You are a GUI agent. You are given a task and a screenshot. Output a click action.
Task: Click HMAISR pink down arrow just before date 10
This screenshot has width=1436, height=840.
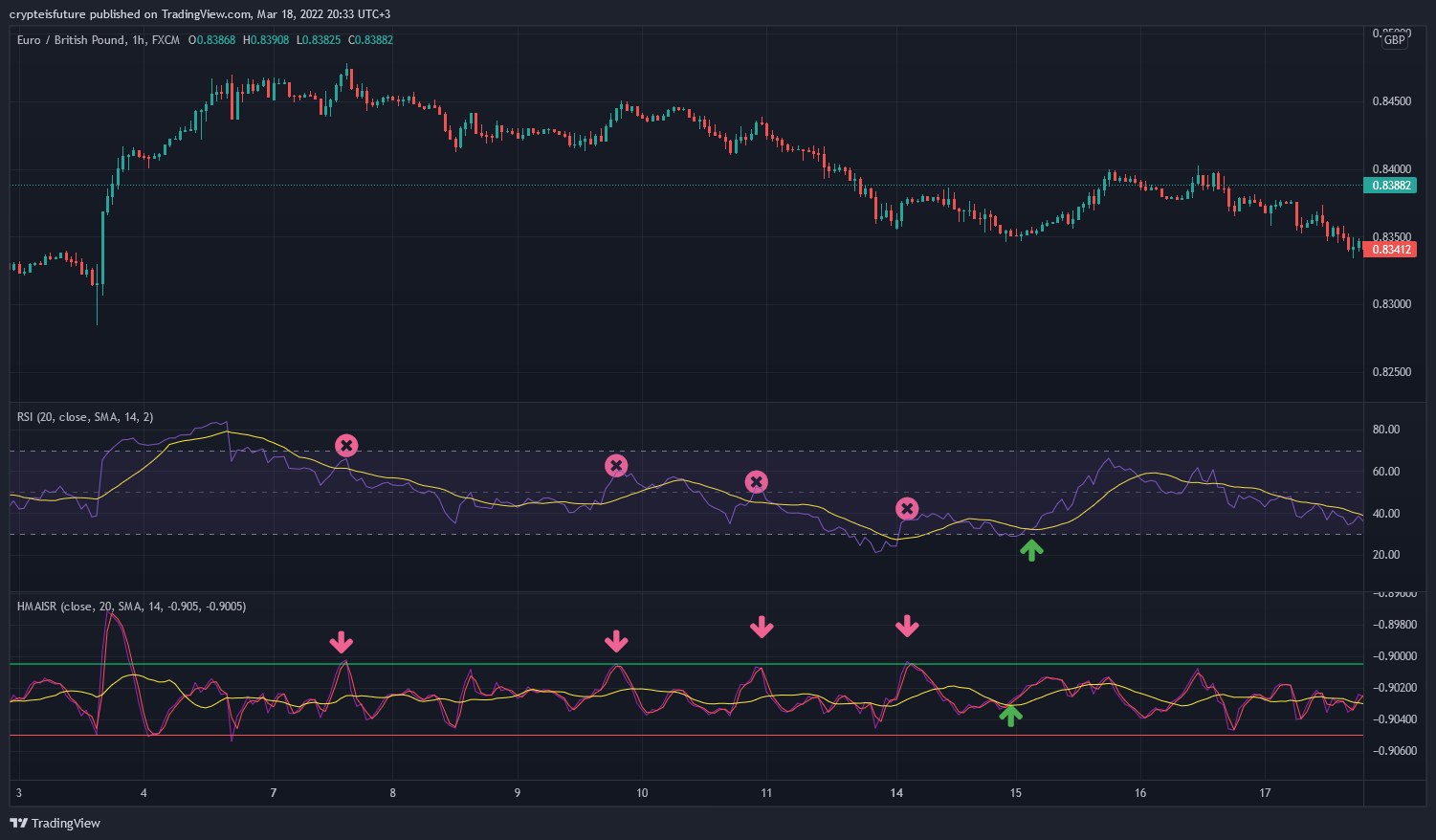pyautogui.click(x=616, y=641)
